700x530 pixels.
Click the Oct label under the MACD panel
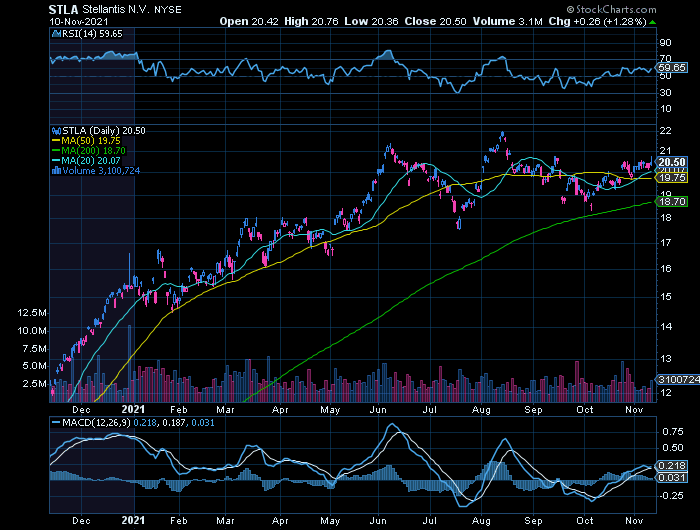point(585,521)
